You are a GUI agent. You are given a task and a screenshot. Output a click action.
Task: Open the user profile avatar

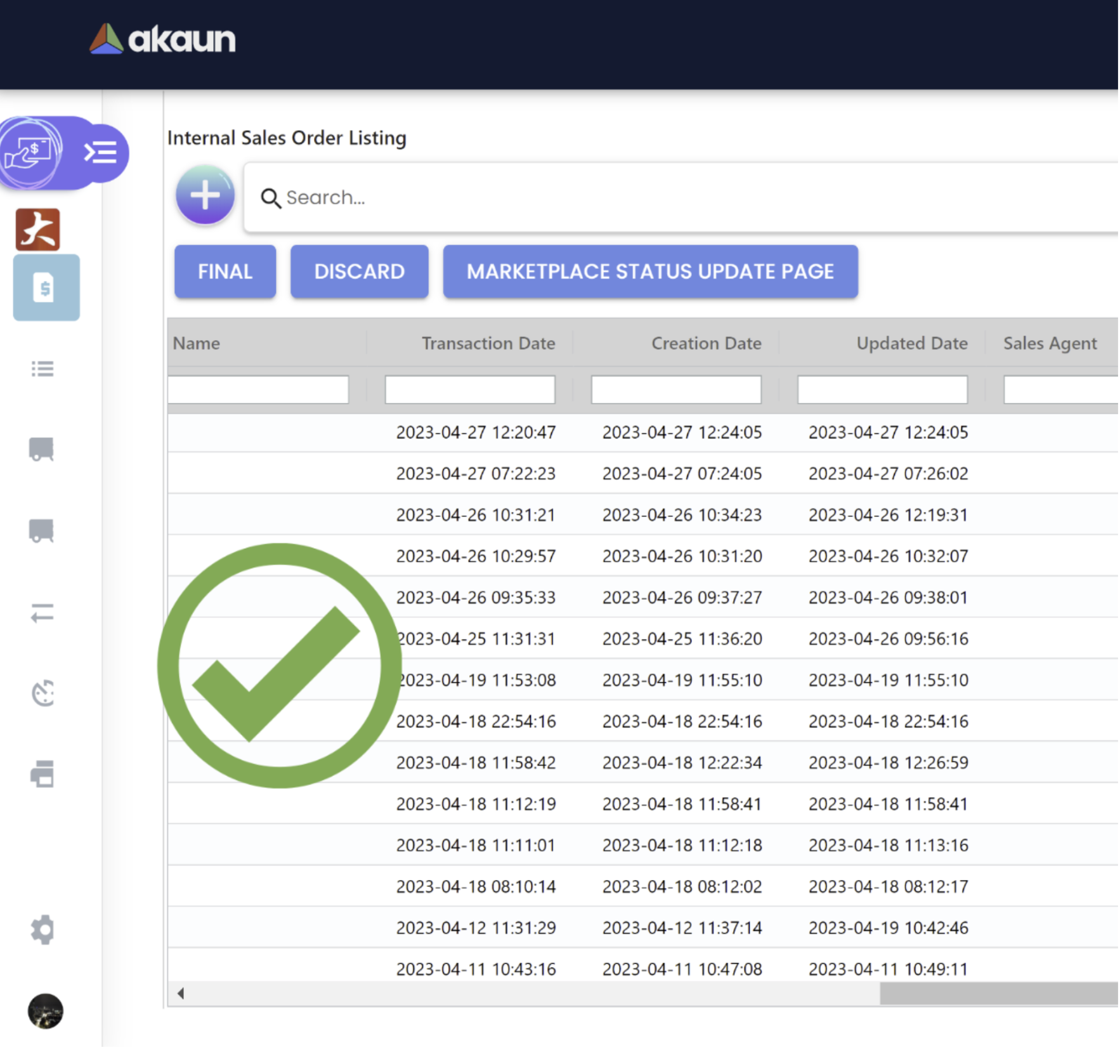[x=46, y=1011]
